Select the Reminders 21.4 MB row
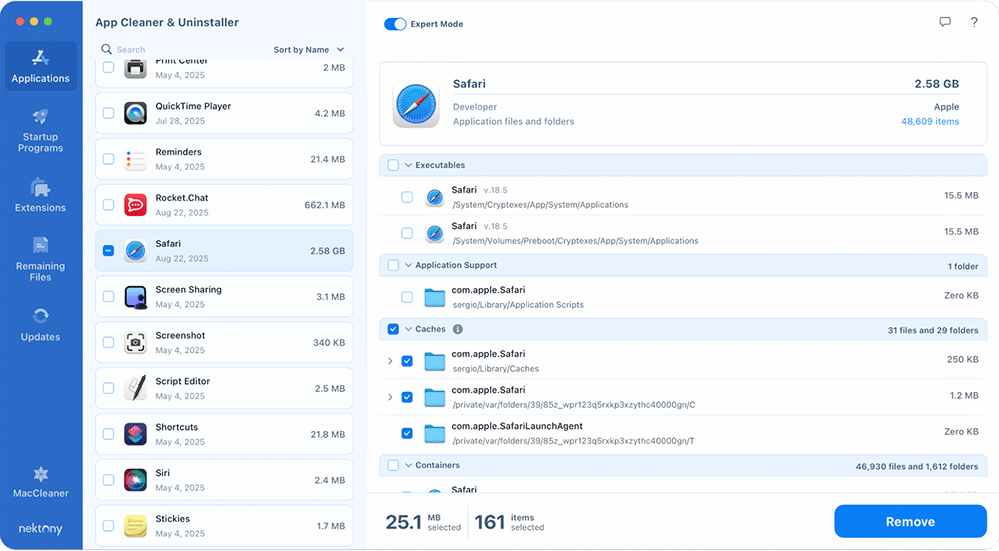Screen dimensions: 999x551 [224, 159]
